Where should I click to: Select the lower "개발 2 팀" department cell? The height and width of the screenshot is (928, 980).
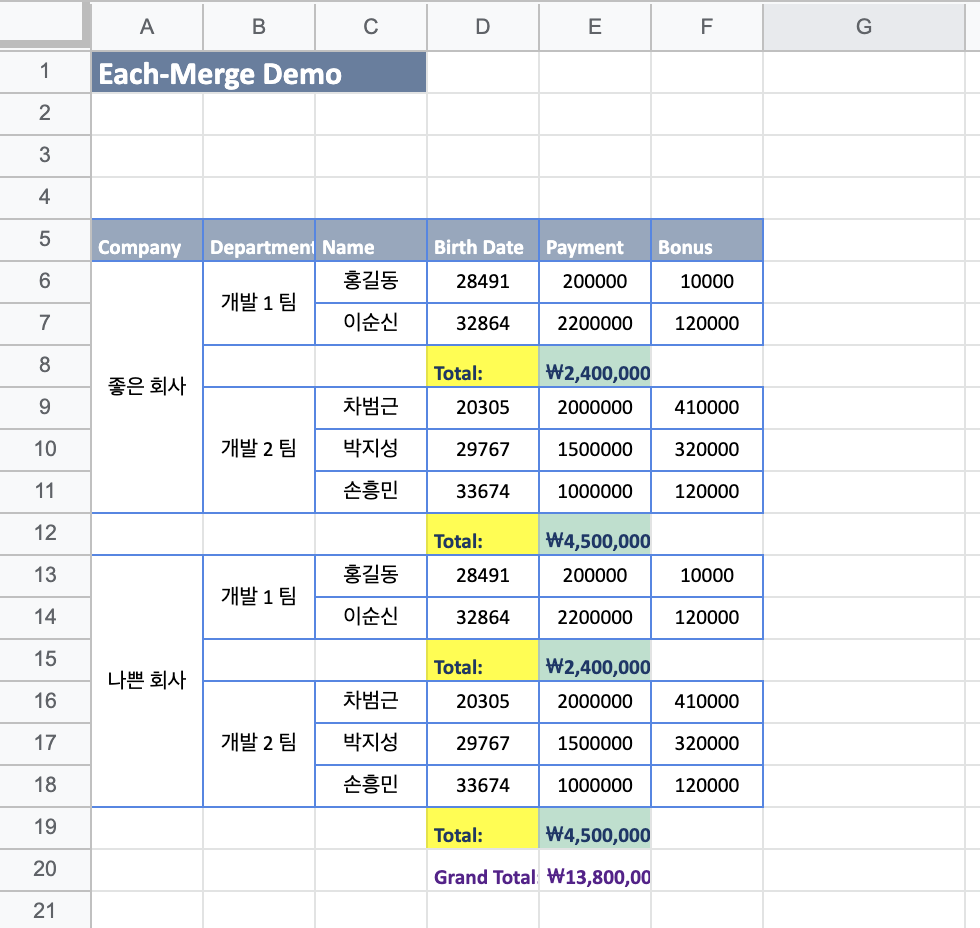pyautogui.click(x=259, y=743)
